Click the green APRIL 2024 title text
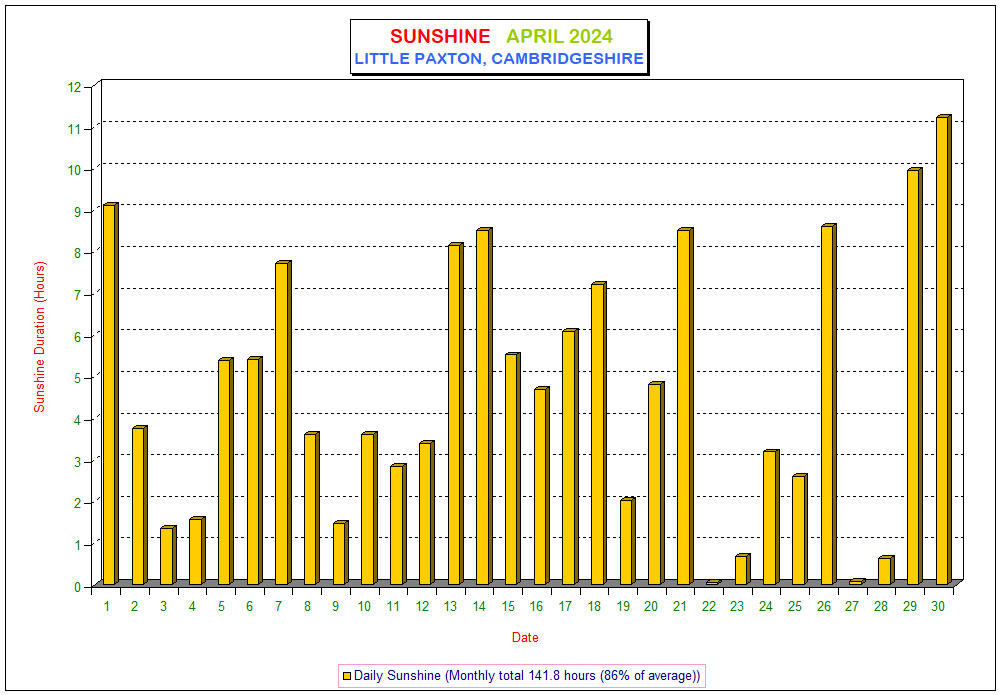Image resolution: width=1001 pixels, height=695 pixels. click(559, 36)
